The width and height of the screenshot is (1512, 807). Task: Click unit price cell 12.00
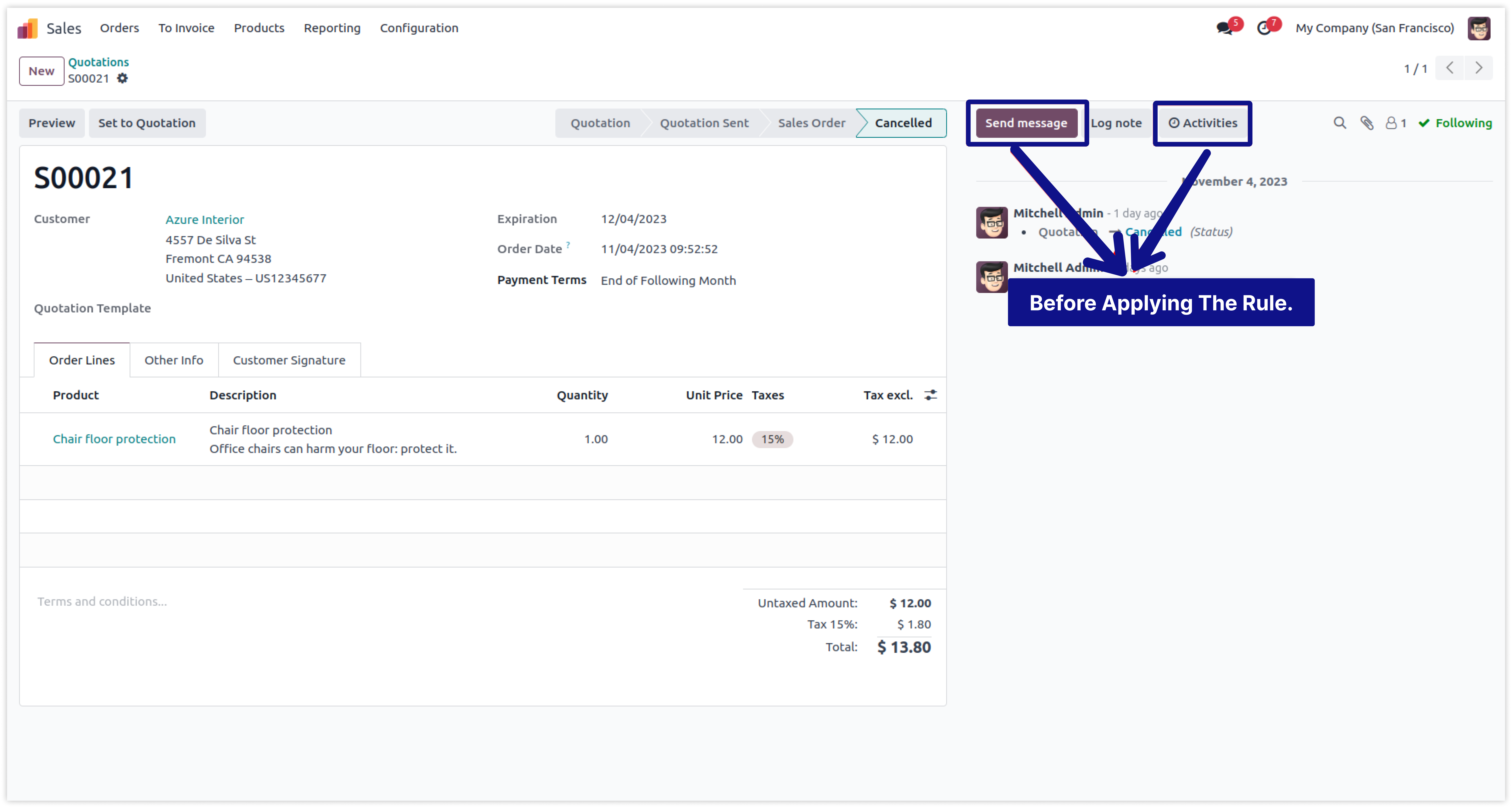pyautogui.click(x=727, y=439)
